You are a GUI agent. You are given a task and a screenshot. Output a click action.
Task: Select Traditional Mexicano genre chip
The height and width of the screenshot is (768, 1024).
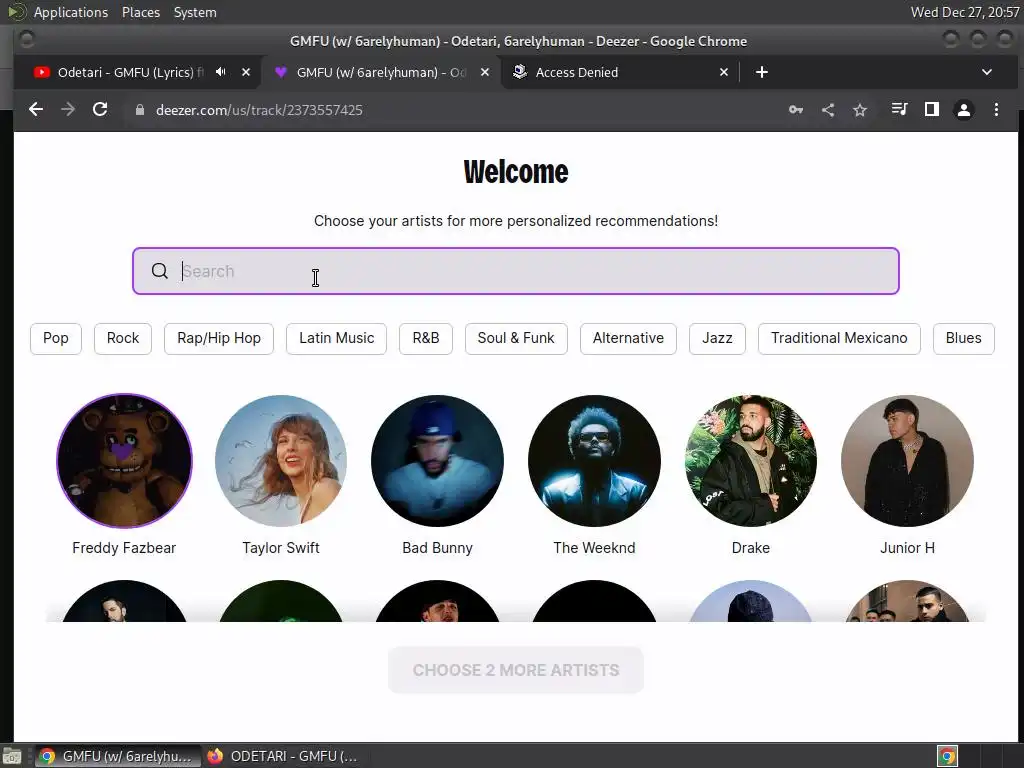click(x=839, y=338)
